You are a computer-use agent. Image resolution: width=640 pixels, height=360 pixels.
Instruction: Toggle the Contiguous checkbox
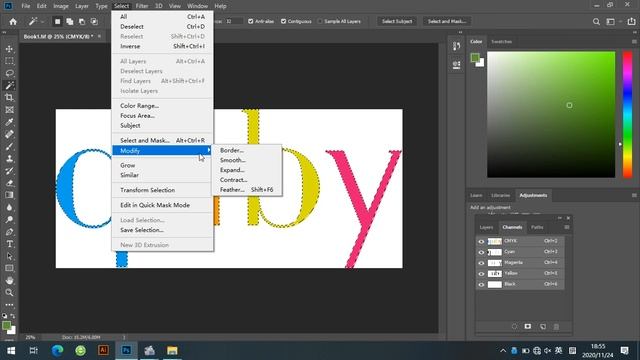[x=283, y=21]
